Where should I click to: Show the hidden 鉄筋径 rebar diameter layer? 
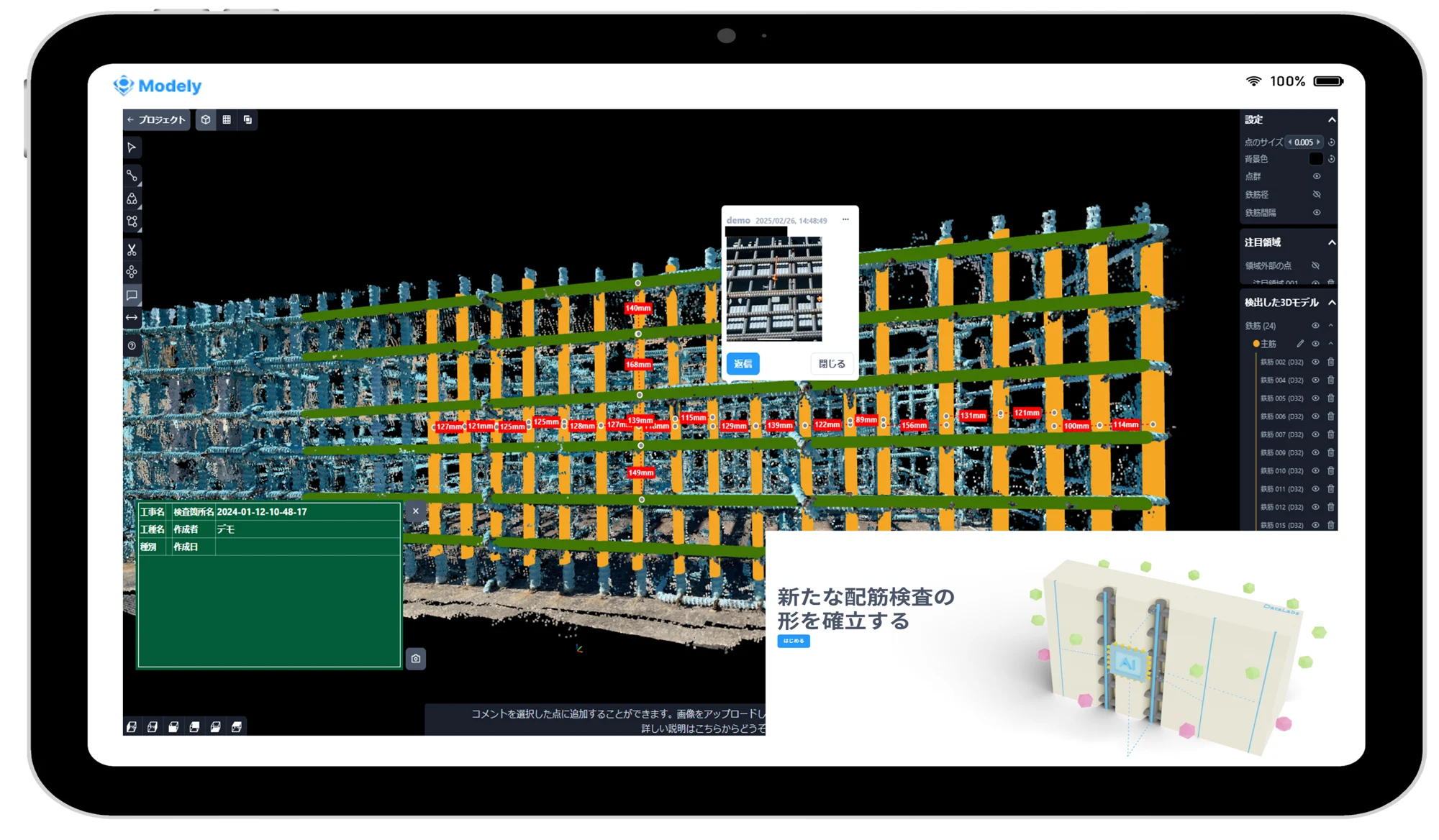[1316, 194]
